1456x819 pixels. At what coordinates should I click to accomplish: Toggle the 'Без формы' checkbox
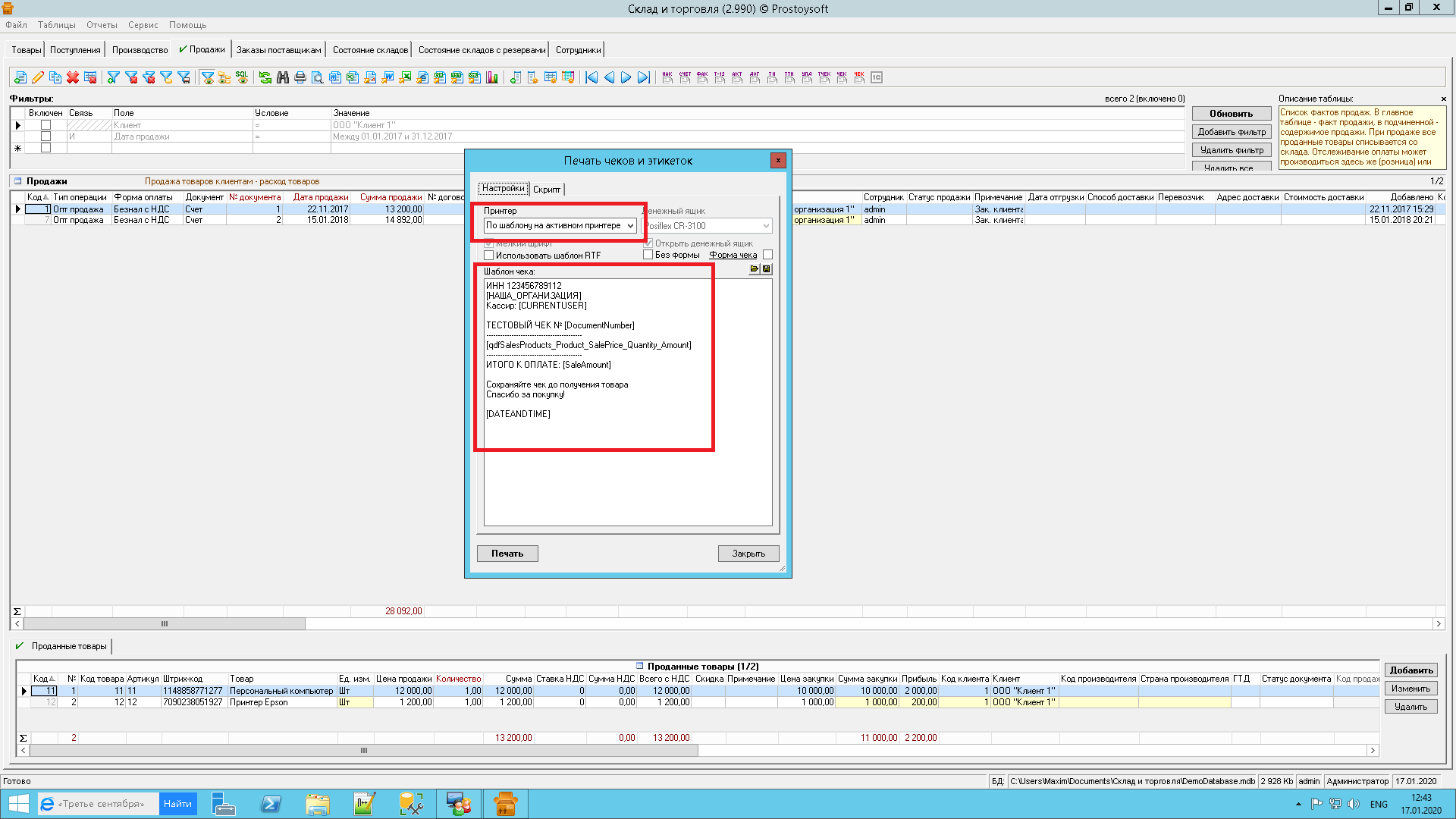648,255
